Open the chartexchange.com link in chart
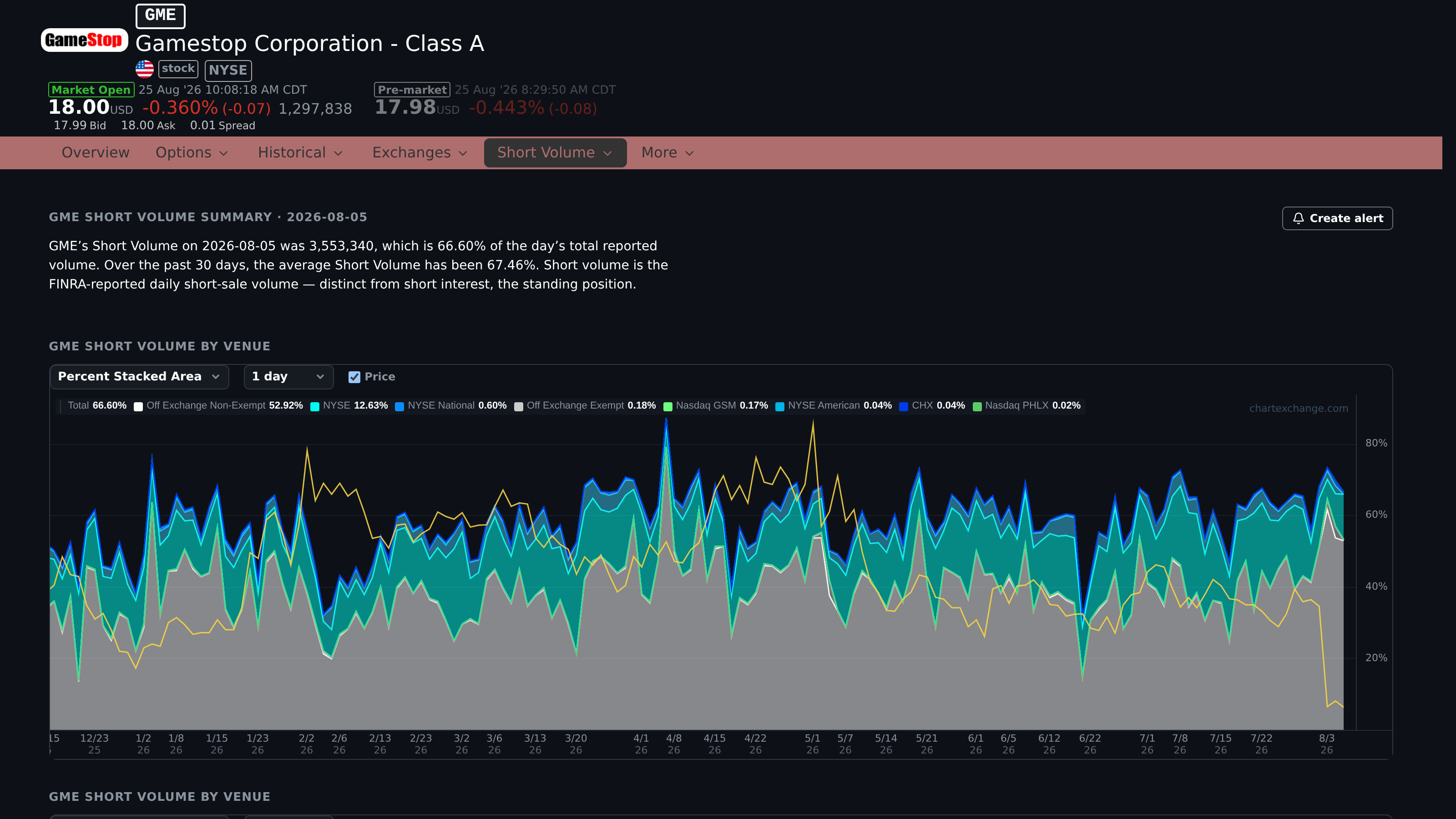 click(x=1298, y=408)
